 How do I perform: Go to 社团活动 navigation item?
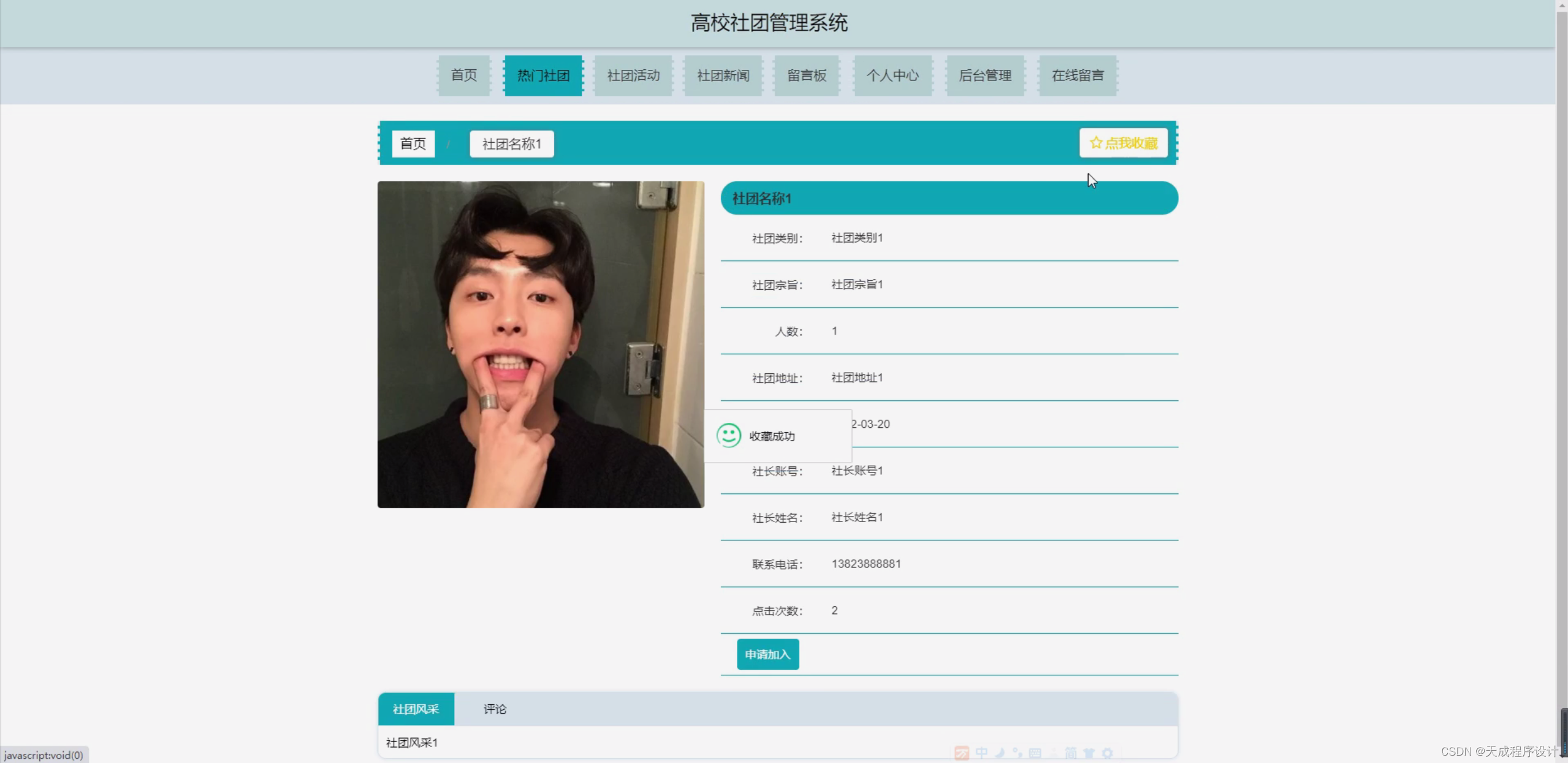(633, 75)
